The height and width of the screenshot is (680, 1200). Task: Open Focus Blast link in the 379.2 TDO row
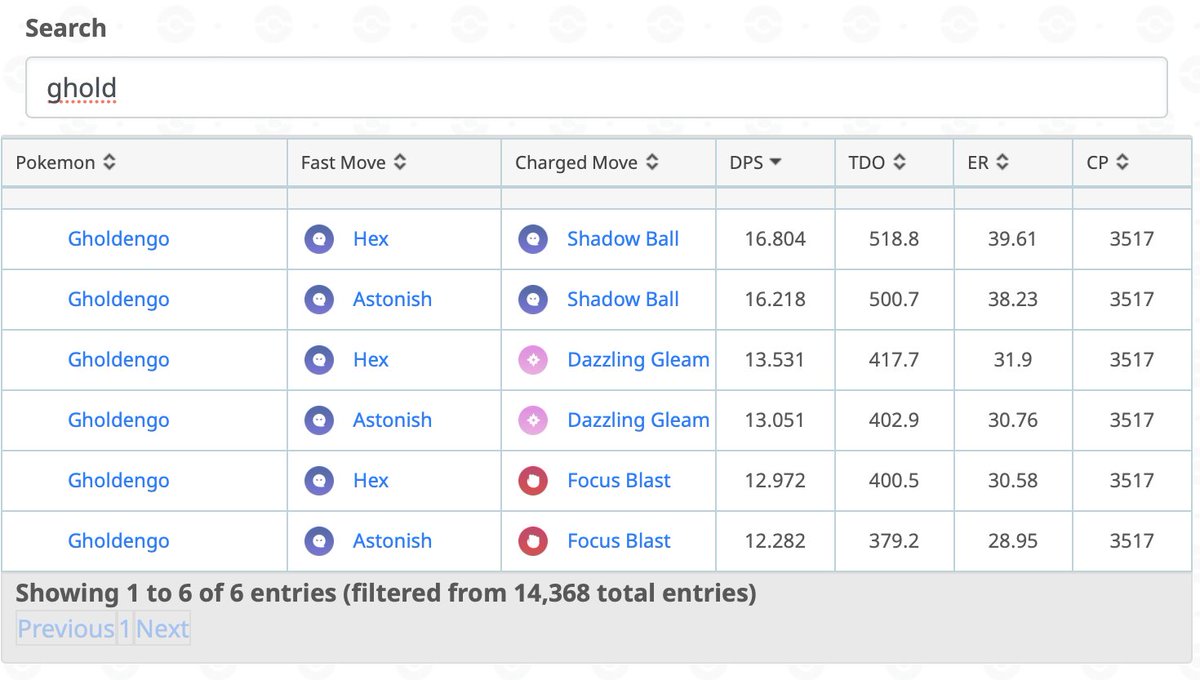[619, 541]
